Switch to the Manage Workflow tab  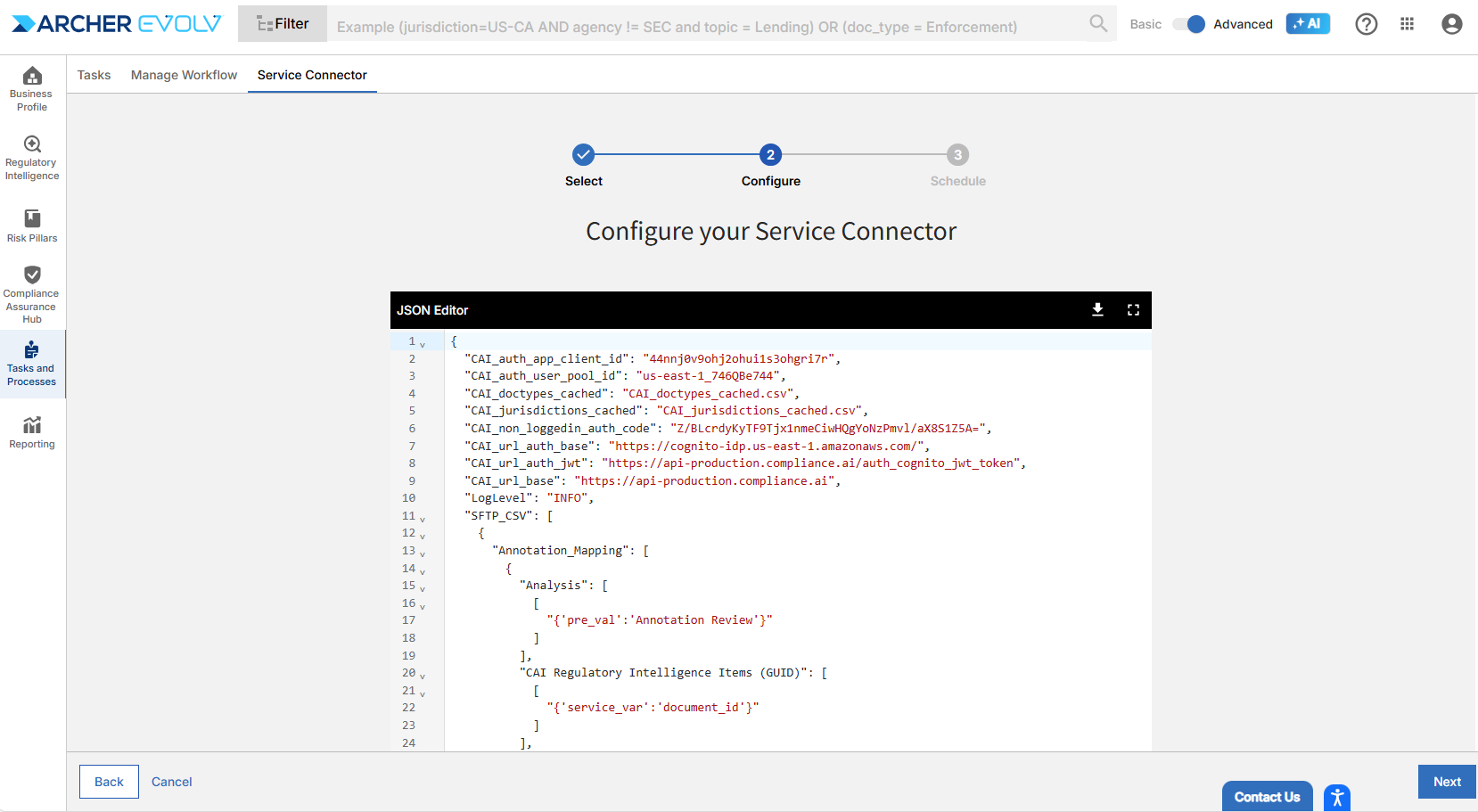[184, 75]
